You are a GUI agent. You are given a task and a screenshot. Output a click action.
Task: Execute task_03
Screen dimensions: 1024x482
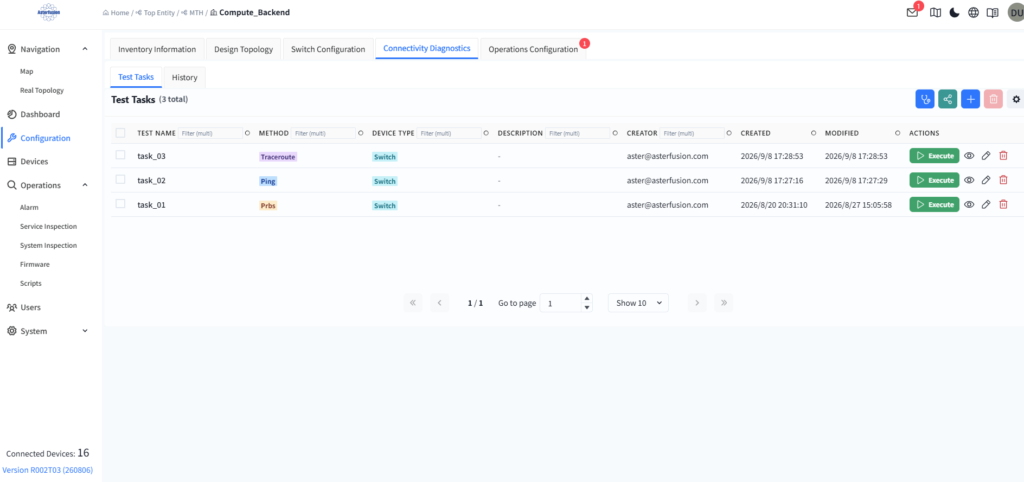pos(934,155)
